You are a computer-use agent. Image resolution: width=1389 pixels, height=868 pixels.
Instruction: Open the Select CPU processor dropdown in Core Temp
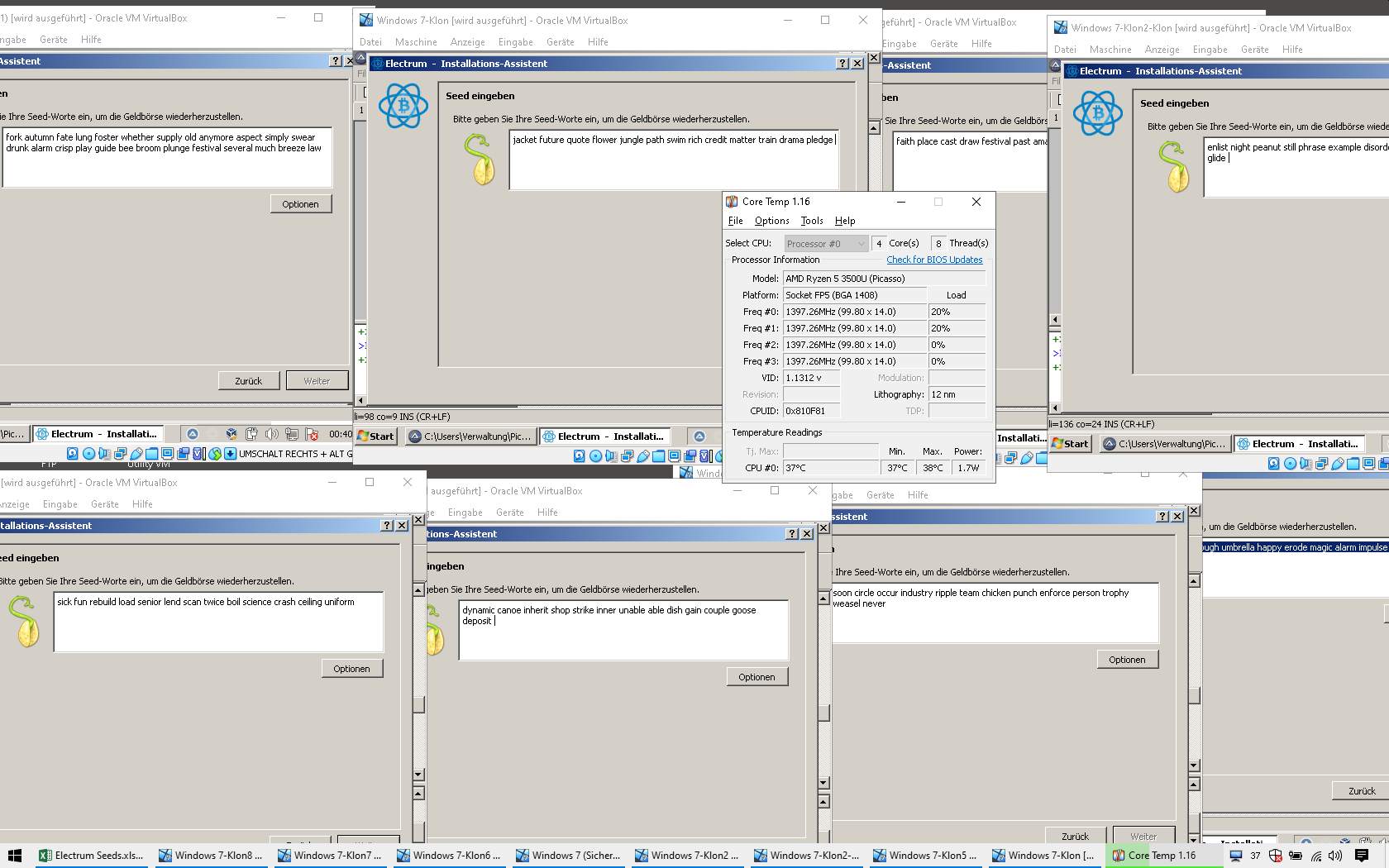(x=824, y=243)
